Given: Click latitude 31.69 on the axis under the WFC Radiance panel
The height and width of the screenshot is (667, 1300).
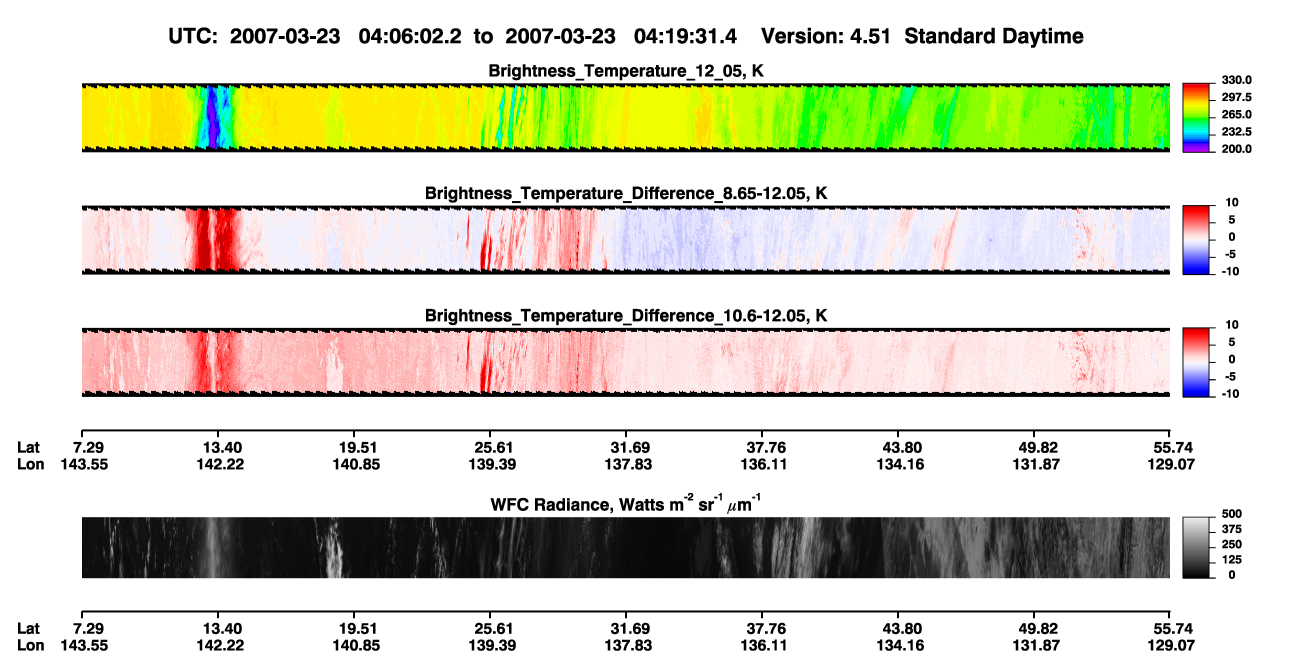Looking at the screenshot, I should click(x=629, y=629).
